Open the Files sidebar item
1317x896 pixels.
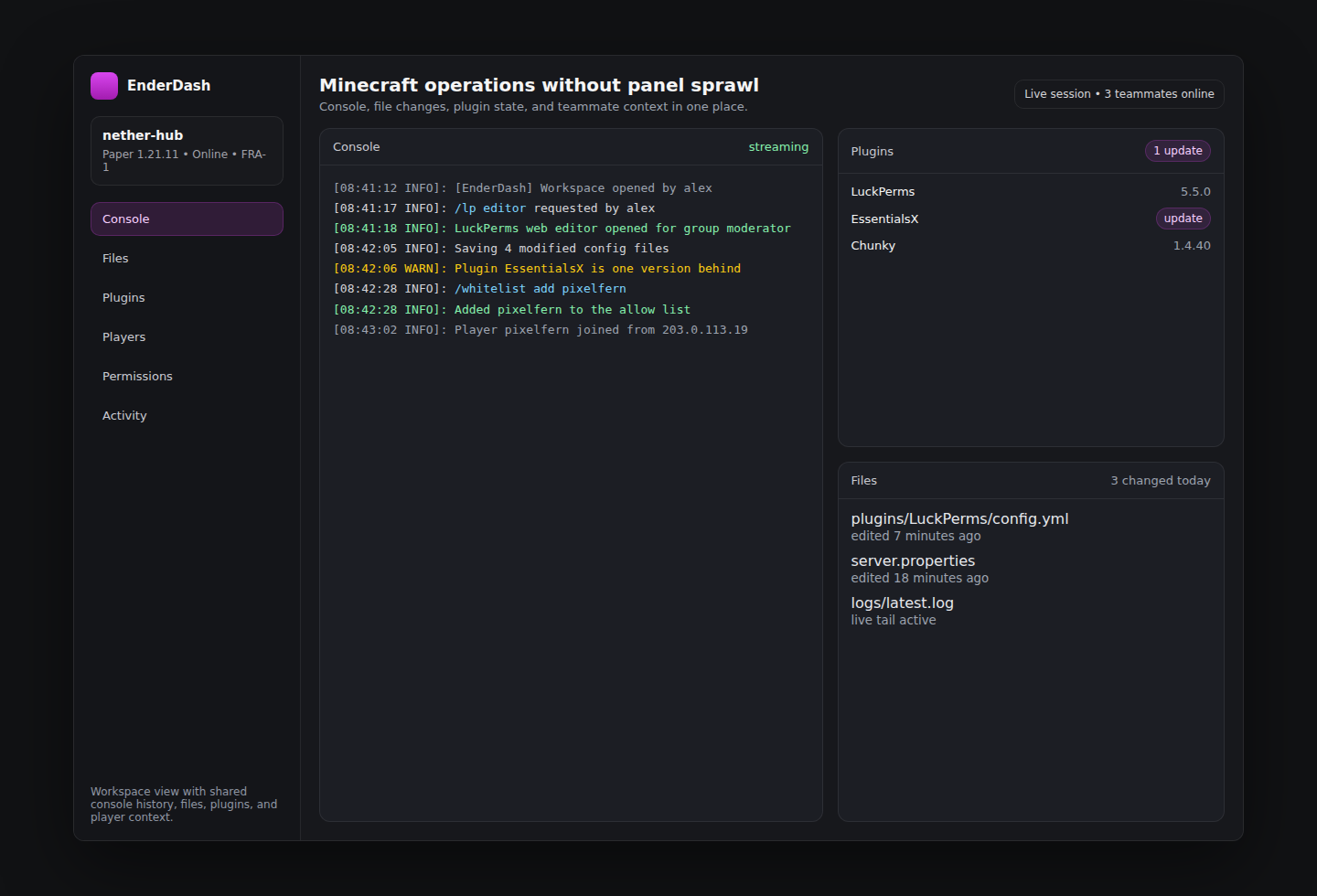click(187, 259)
